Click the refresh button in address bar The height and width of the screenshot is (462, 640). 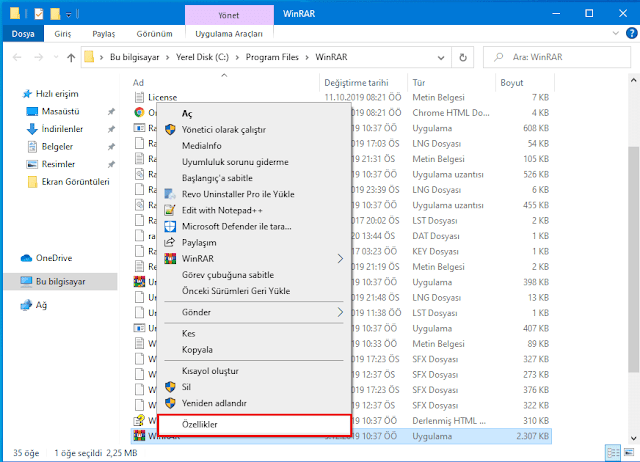[x=462, y=58]
